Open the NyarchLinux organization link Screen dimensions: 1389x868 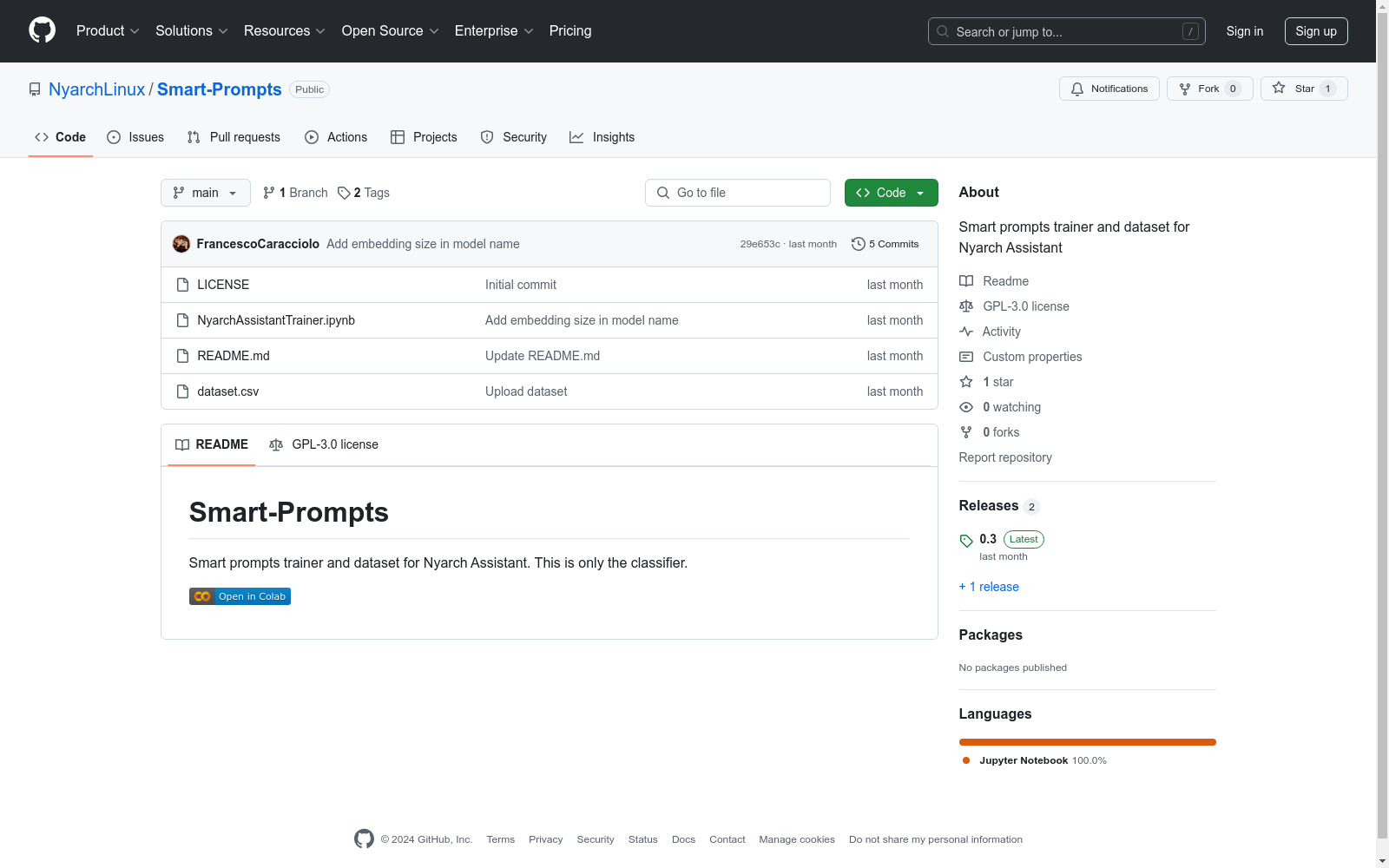click(x=97, y=89)
